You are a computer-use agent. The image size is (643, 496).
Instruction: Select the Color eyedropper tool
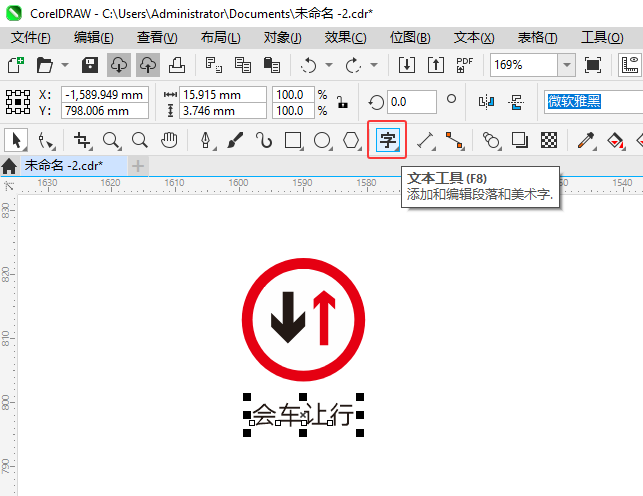click(586, 140)
